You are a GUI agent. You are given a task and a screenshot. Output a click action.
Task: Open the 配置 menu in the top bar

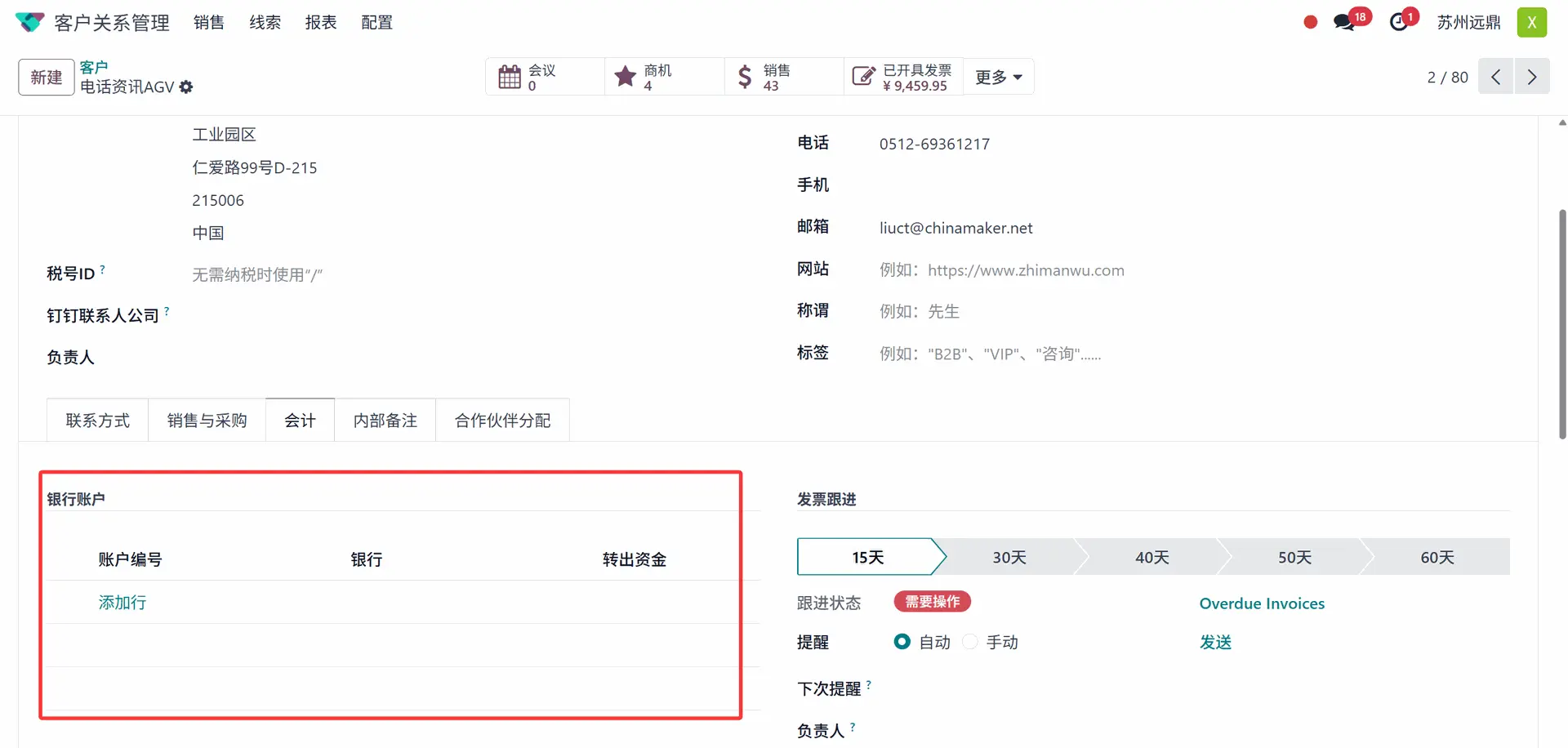point(376,22)
